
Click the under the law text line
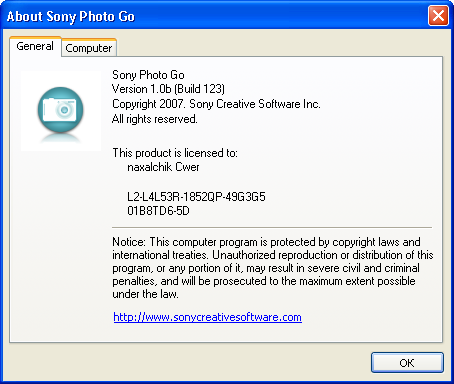[x=145, y=294]
